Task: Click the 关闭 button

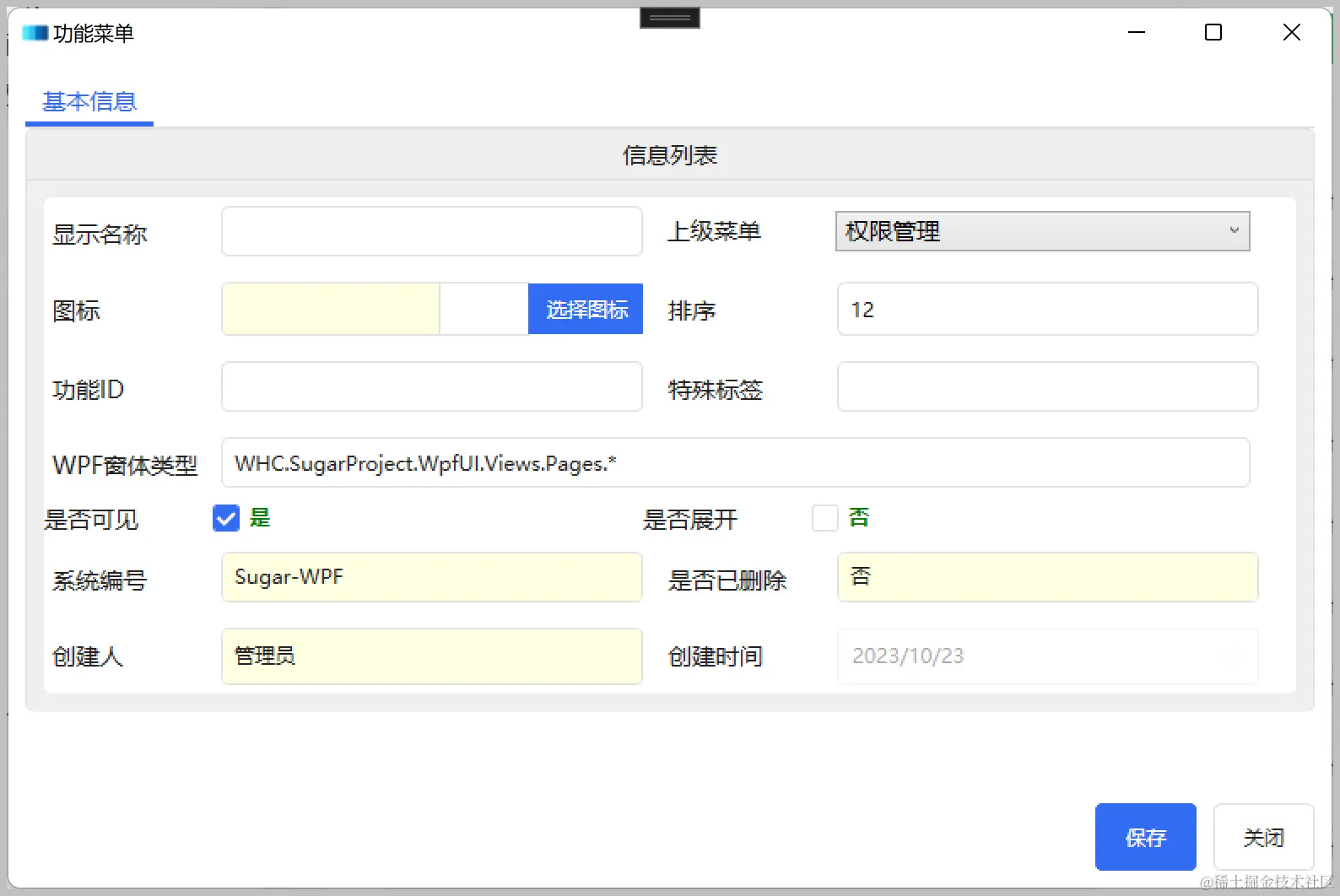Action: coord(1264,837)
